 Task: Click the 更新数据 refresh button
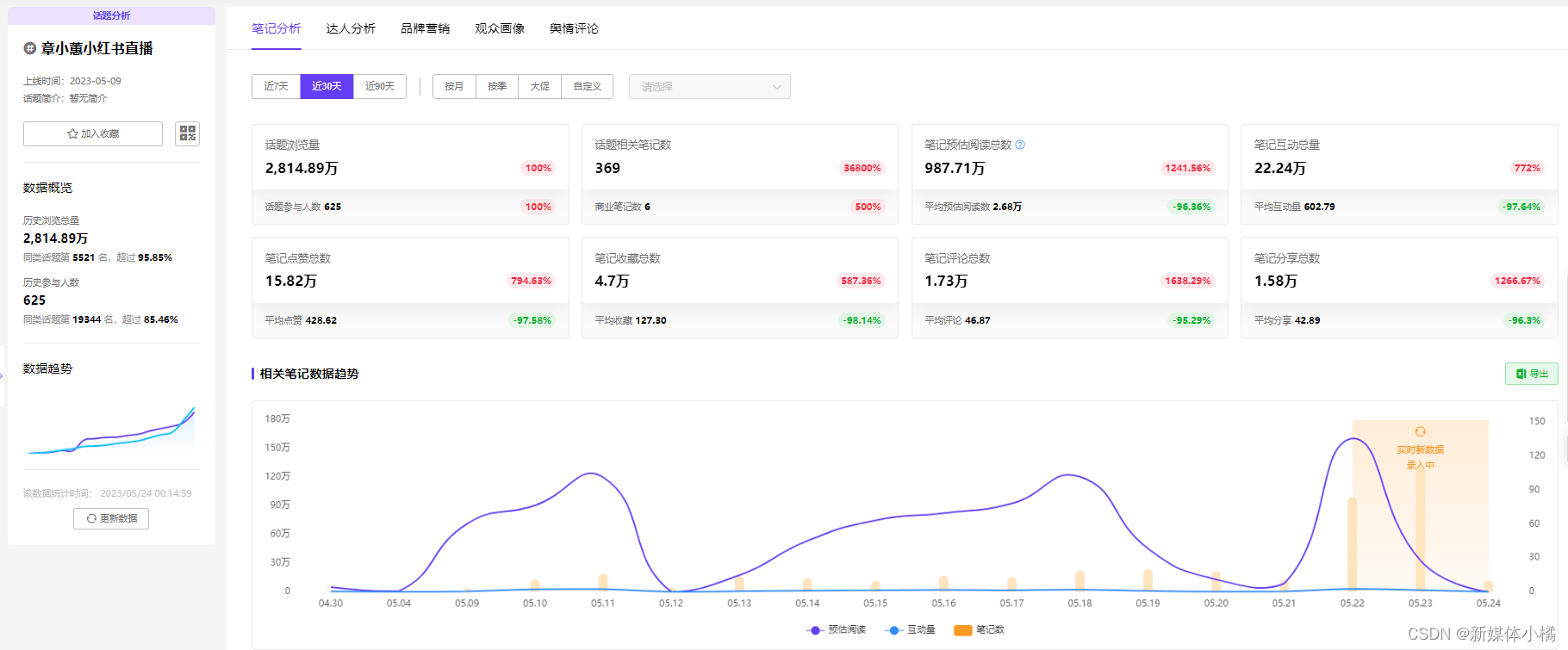111,518
